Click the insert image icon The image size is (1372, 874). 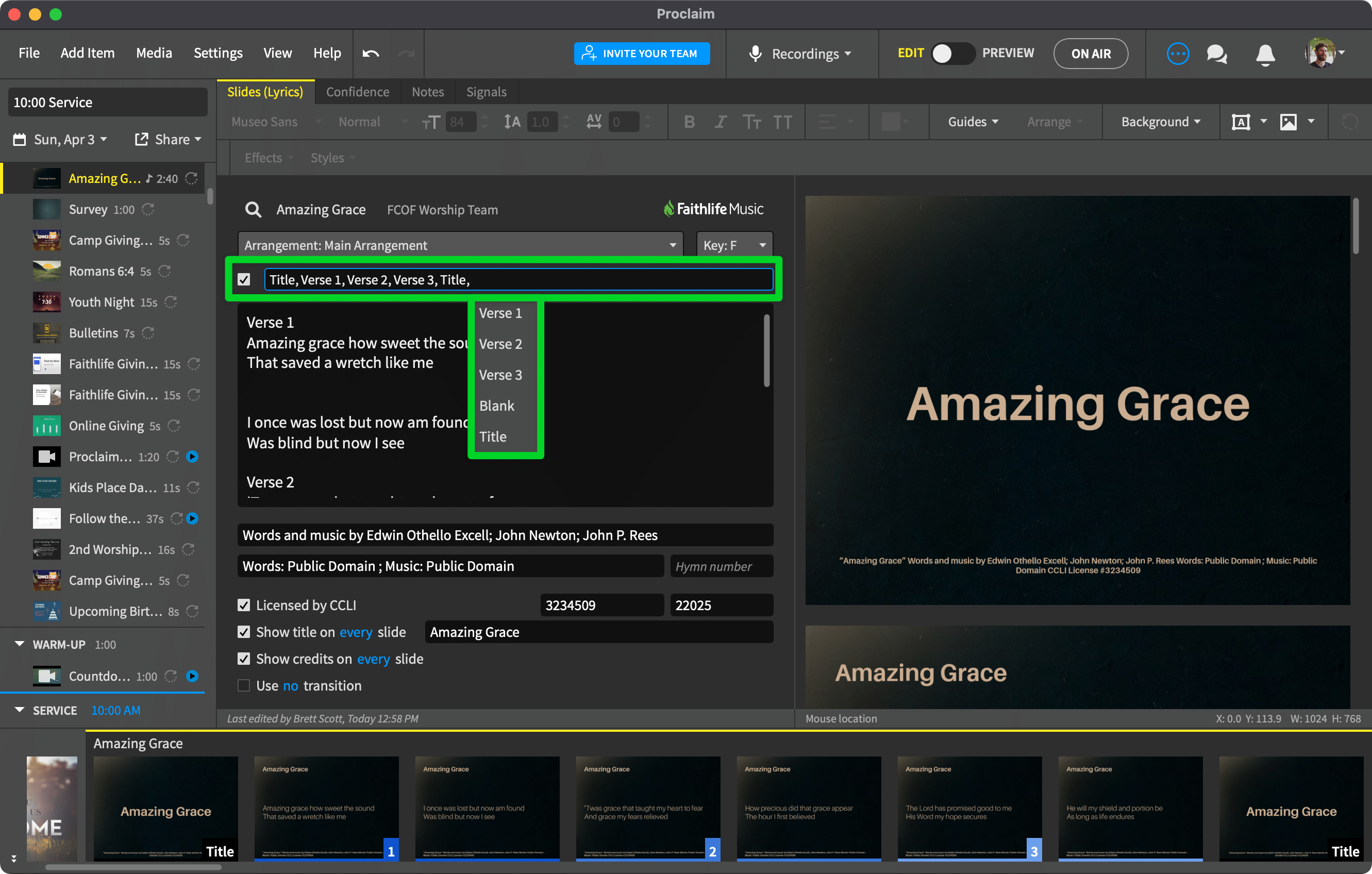pos(1288,122)
